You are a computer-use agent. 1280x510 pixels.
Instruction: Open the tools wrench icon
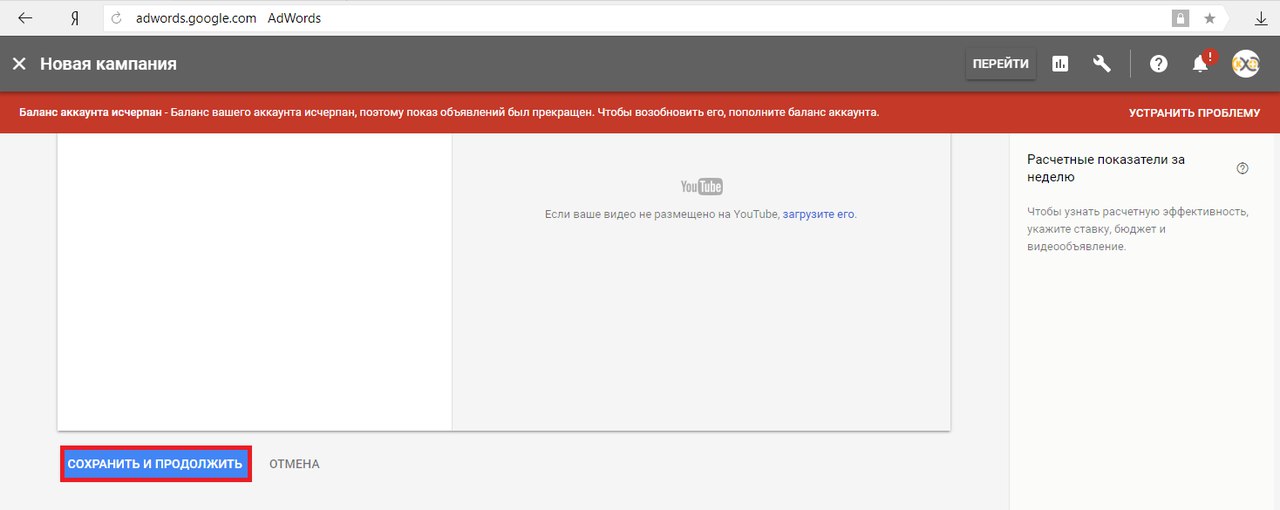tap(1102, 64)
